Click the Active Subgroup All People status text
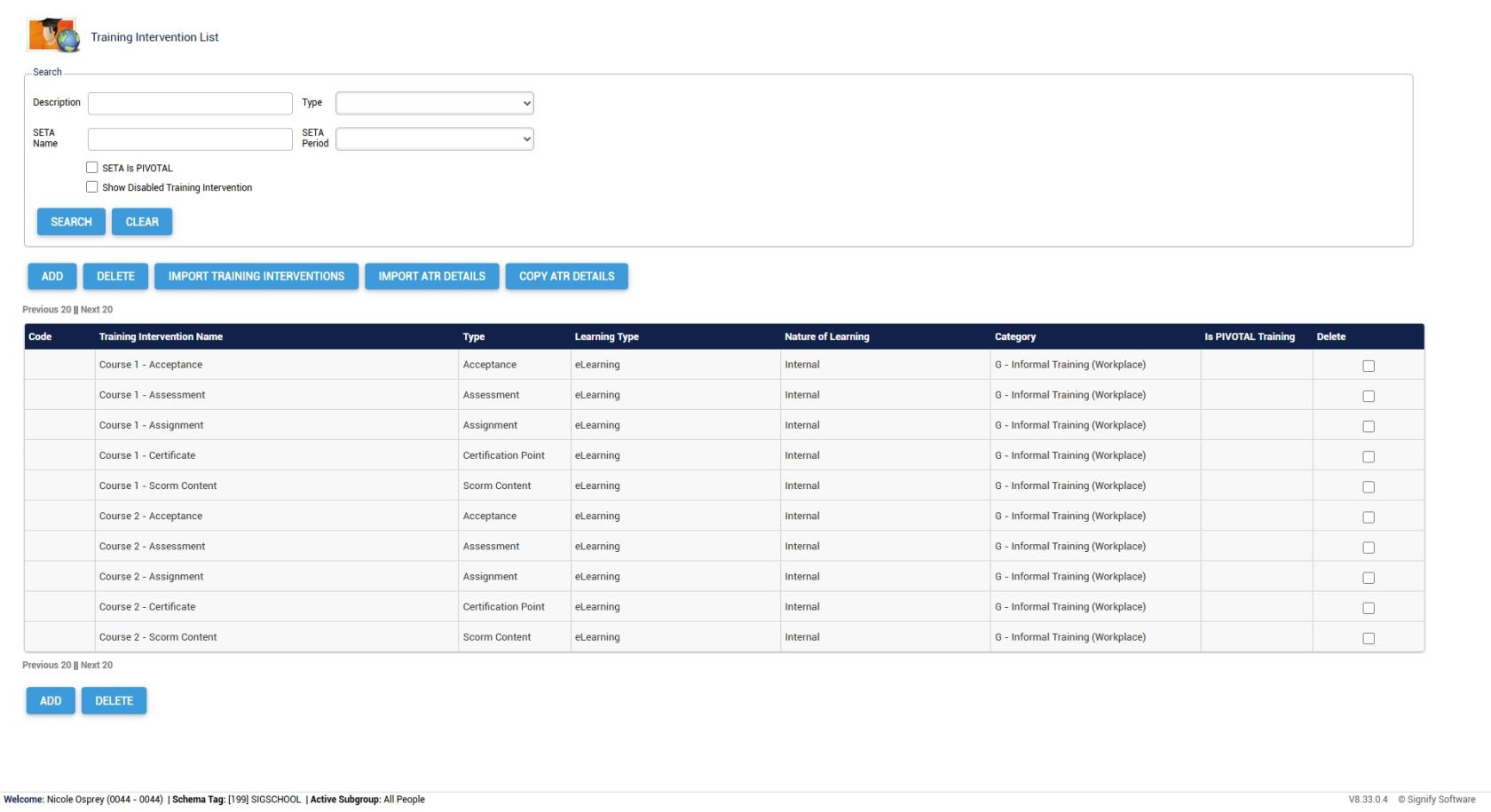This screenshot has height=812, width=1491. 367,800
